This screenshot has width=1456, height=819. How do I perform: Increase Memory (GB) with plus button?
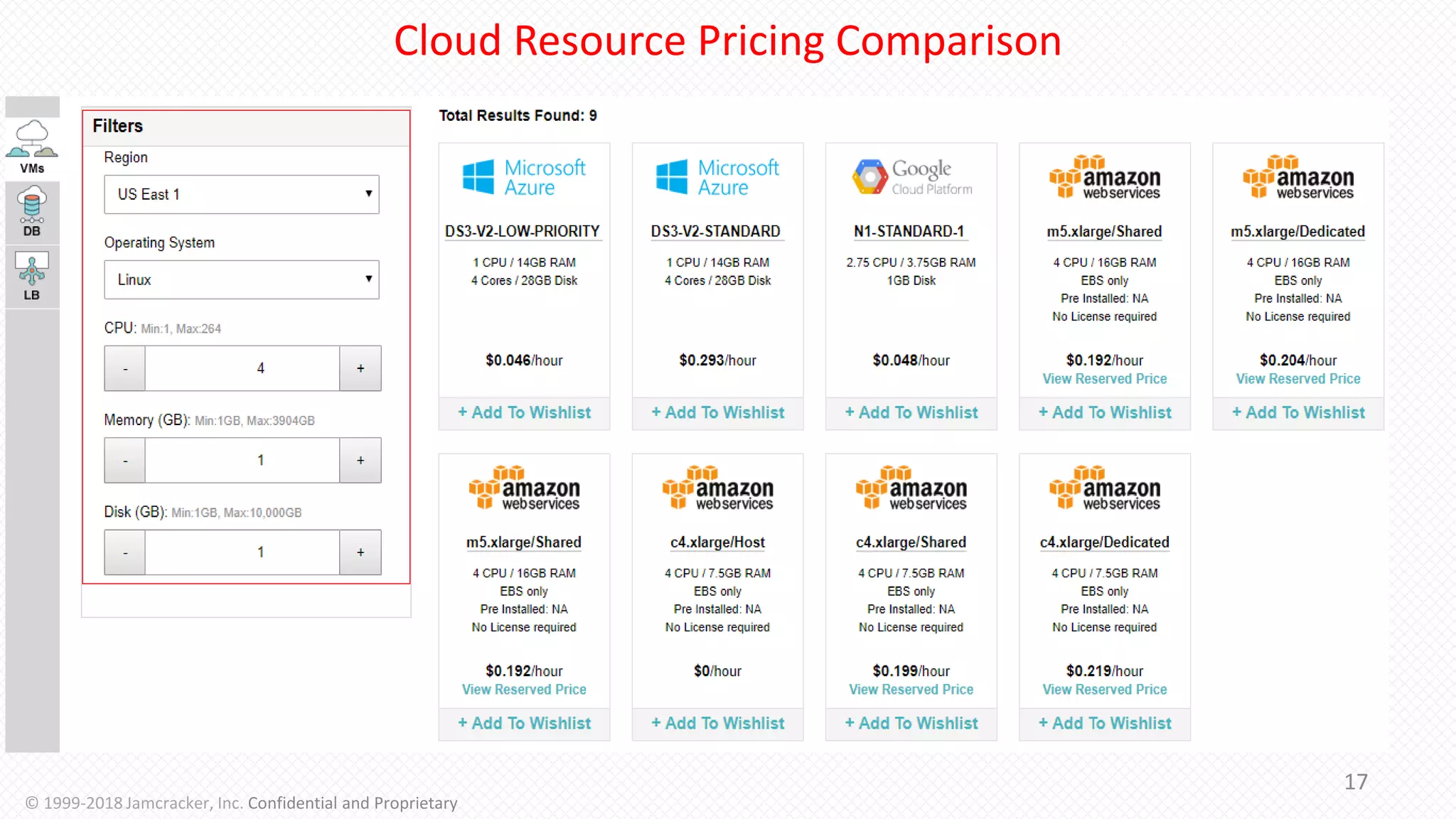360,460
